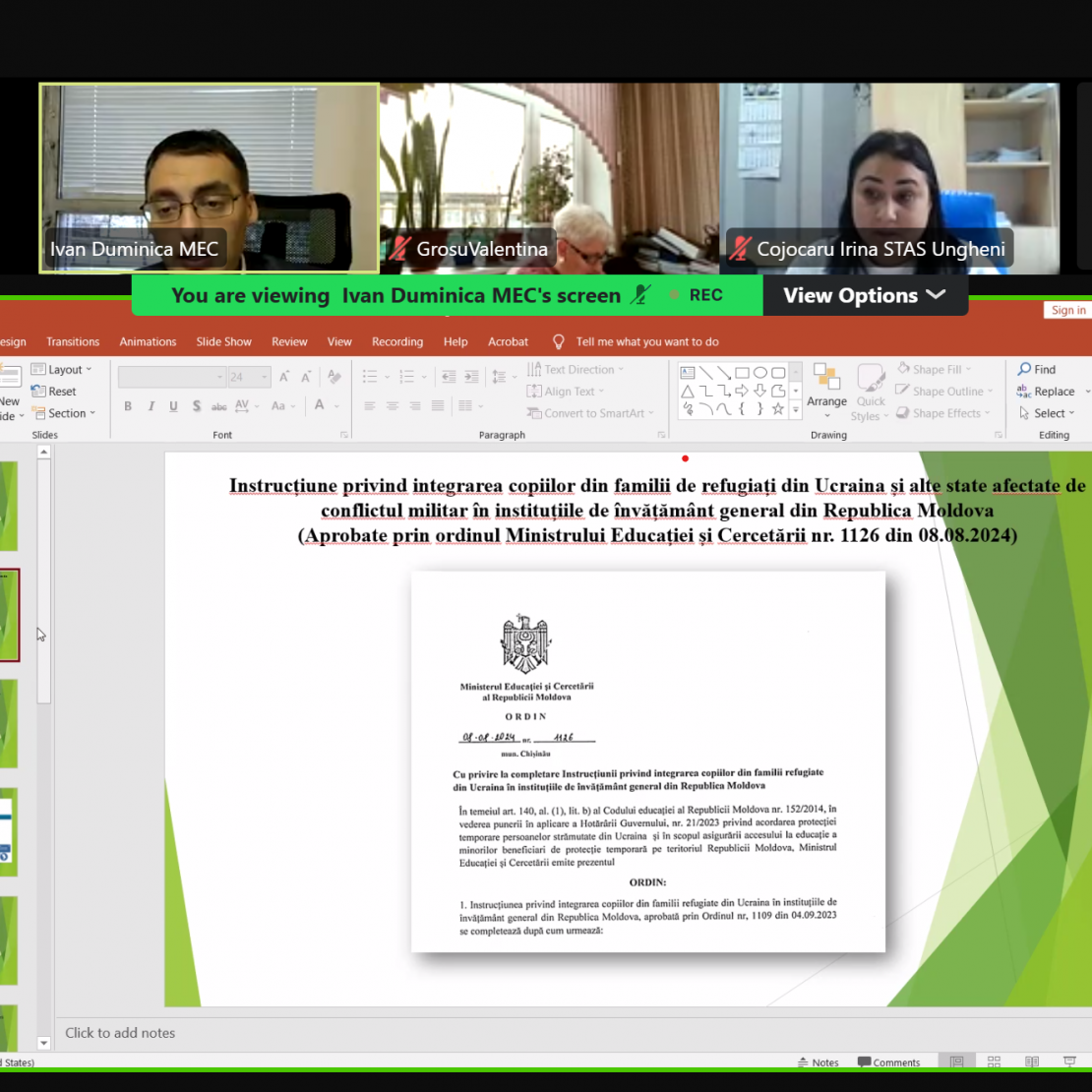The height and width of the screenshot is (1092, 1092).
Task: Open the Comments pane from status bar
Action: (x=888, y=1062)
